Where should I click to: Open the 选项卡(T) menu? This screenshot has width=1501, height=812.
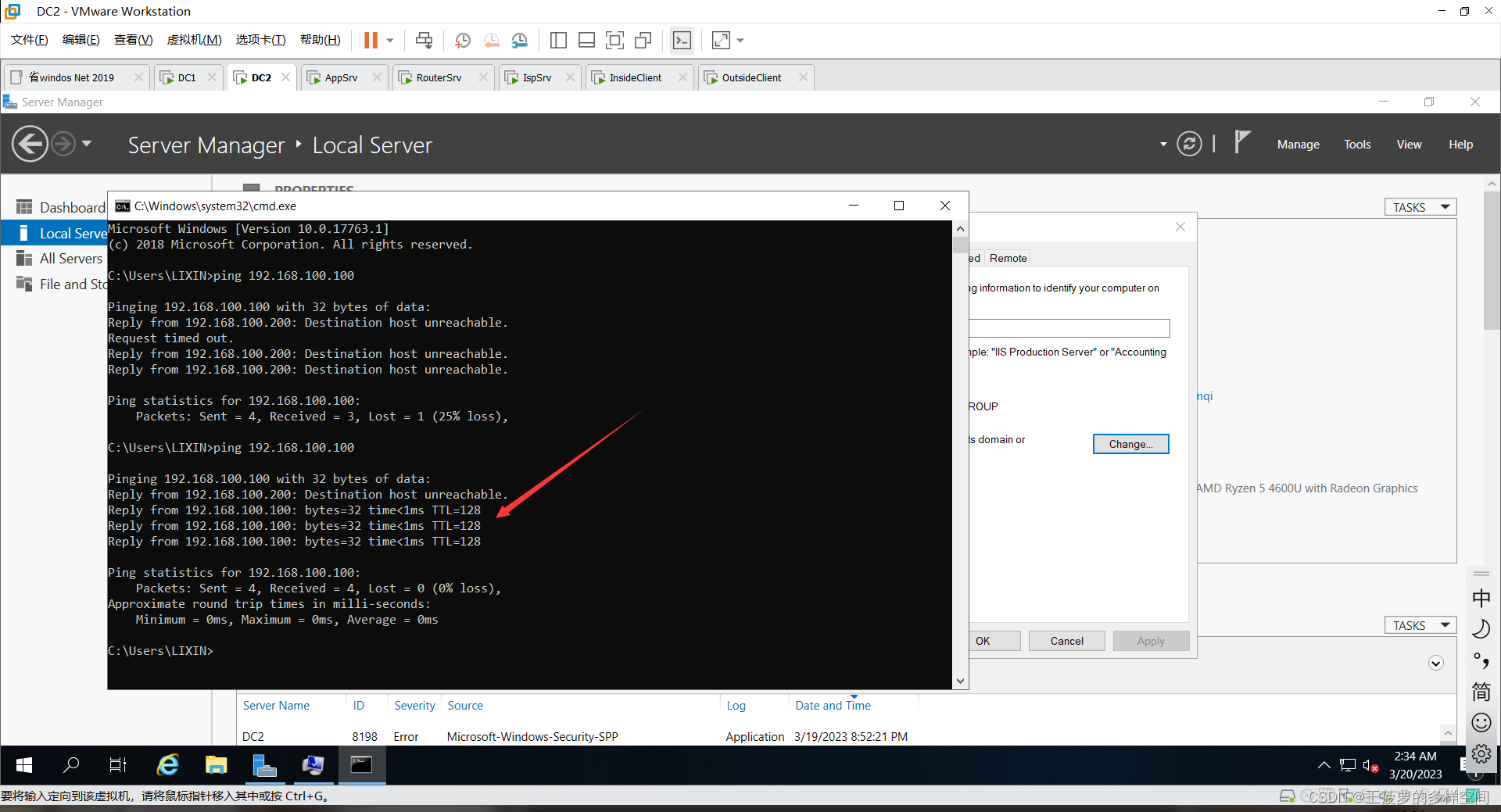coord(261,40)
